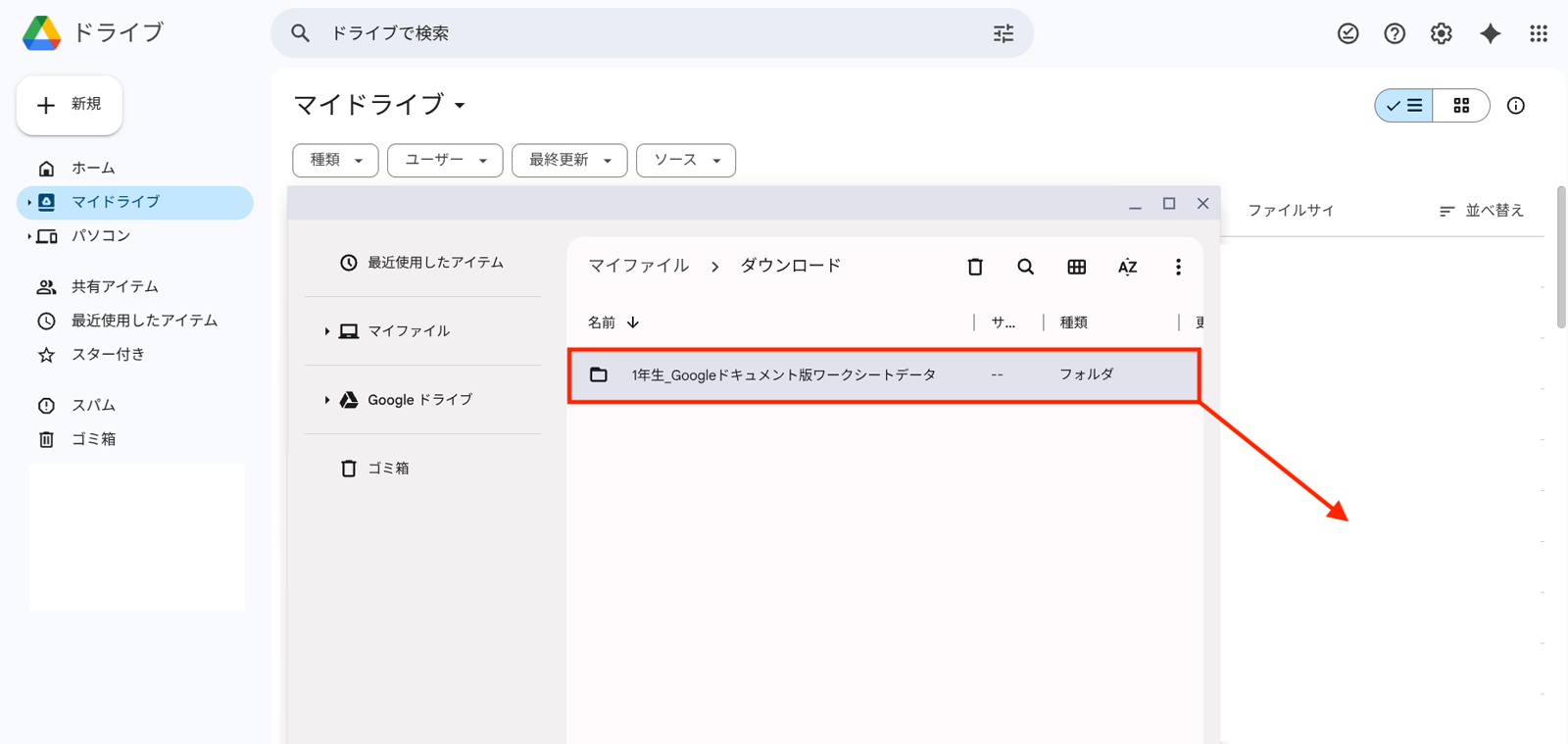This screenshot has width=1568, height=744.
Task: Open three-dot more menu in Files window
Action: coord(1178,267)
